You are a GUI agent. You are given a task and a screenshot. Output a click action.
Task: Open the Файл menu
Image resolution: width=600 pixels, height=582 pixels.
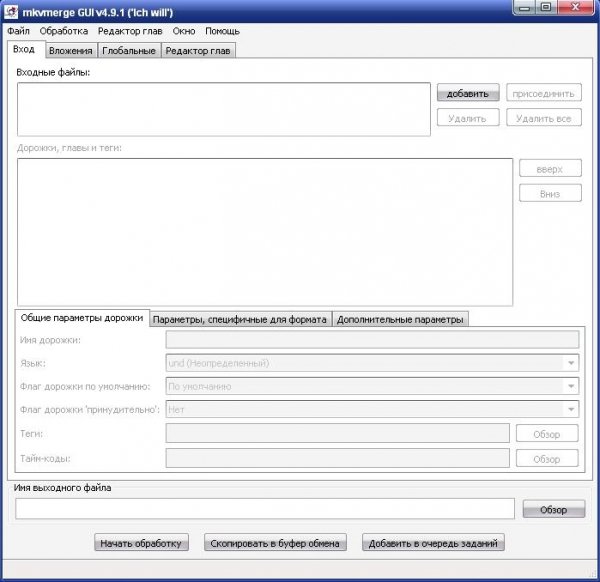18,31
